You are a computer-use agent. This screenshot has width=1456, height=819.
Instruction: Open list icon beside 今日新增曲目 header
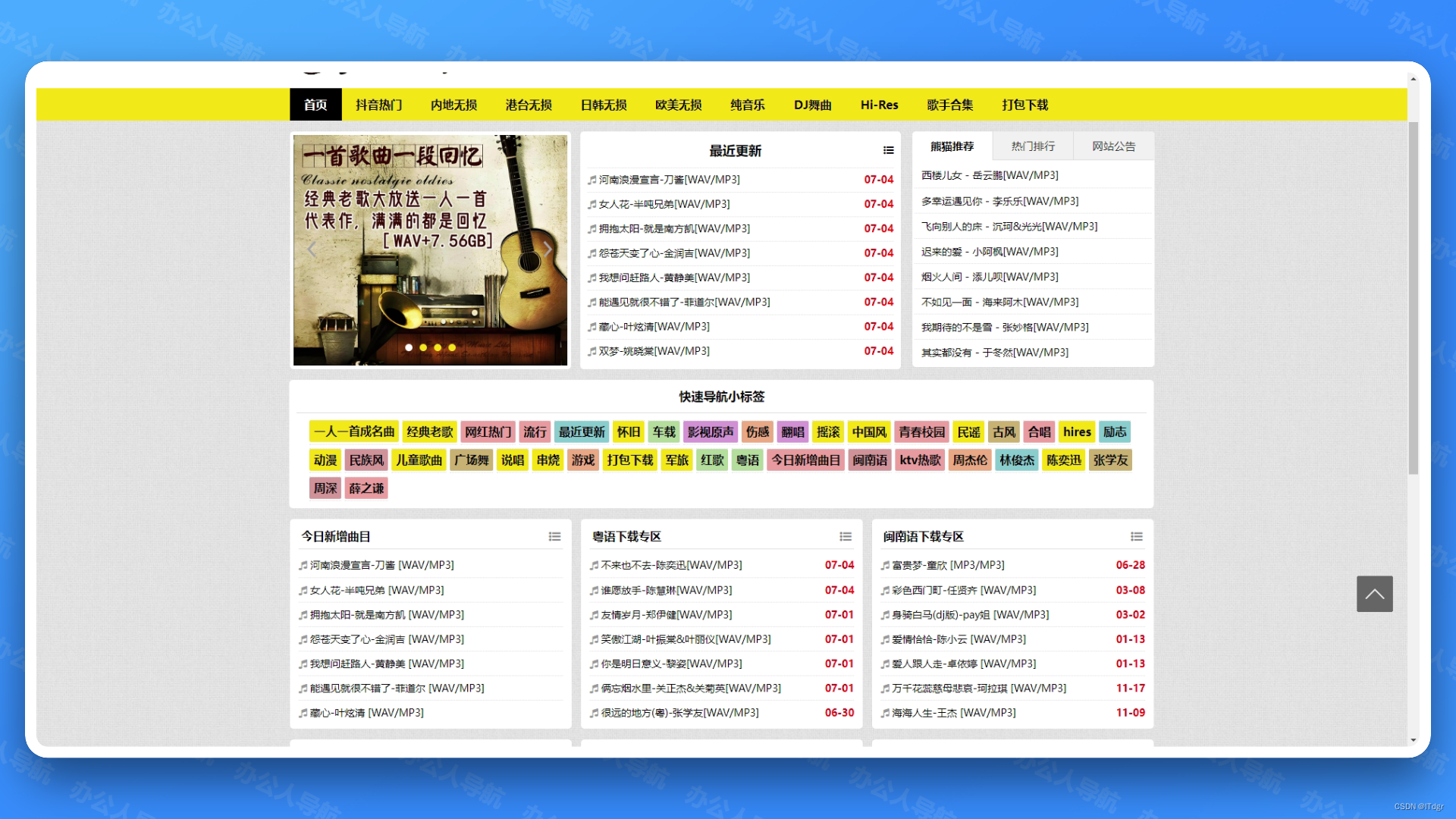click(554, 537)
